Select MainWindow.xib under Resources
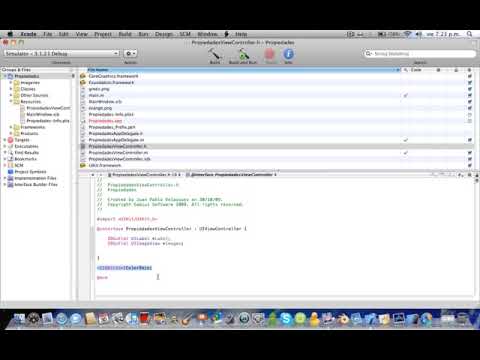Viewport: 480px width, 360px height. click(x=43, y=114)
